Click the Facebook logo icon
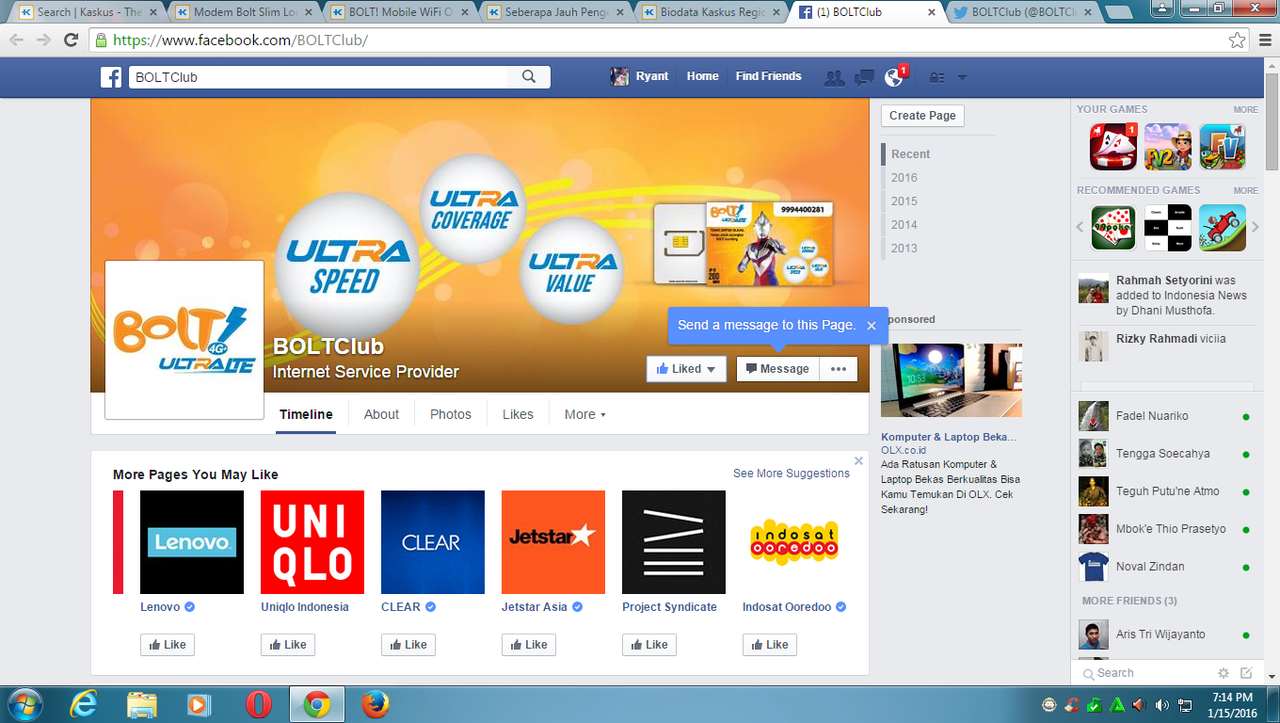 [x=111, y=77]
